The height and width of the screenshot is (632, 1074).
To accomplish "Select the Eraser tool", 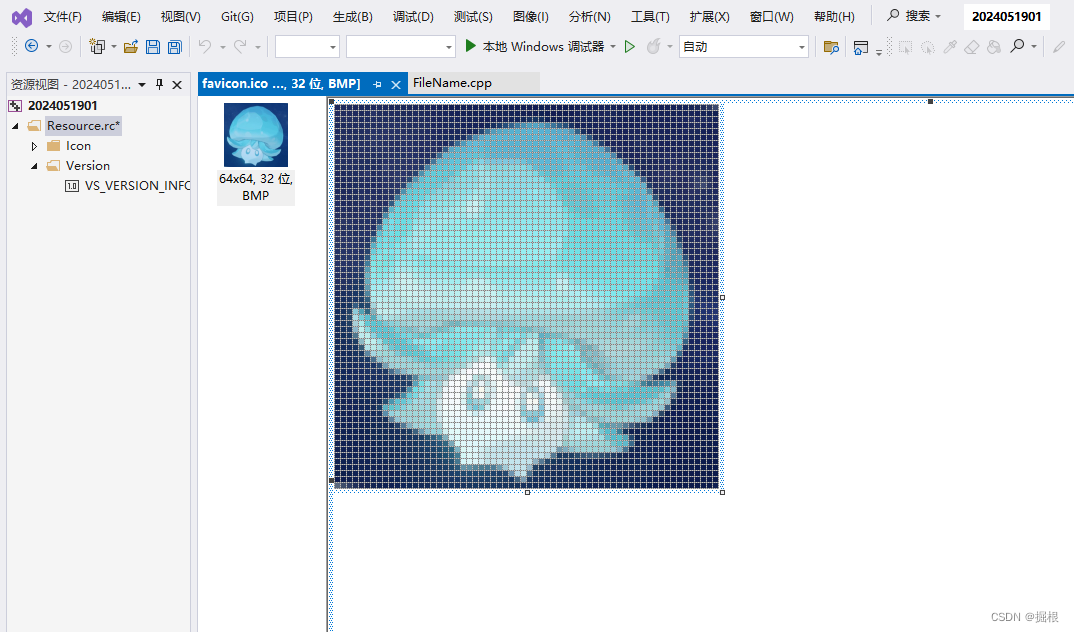I will [971, 47].
